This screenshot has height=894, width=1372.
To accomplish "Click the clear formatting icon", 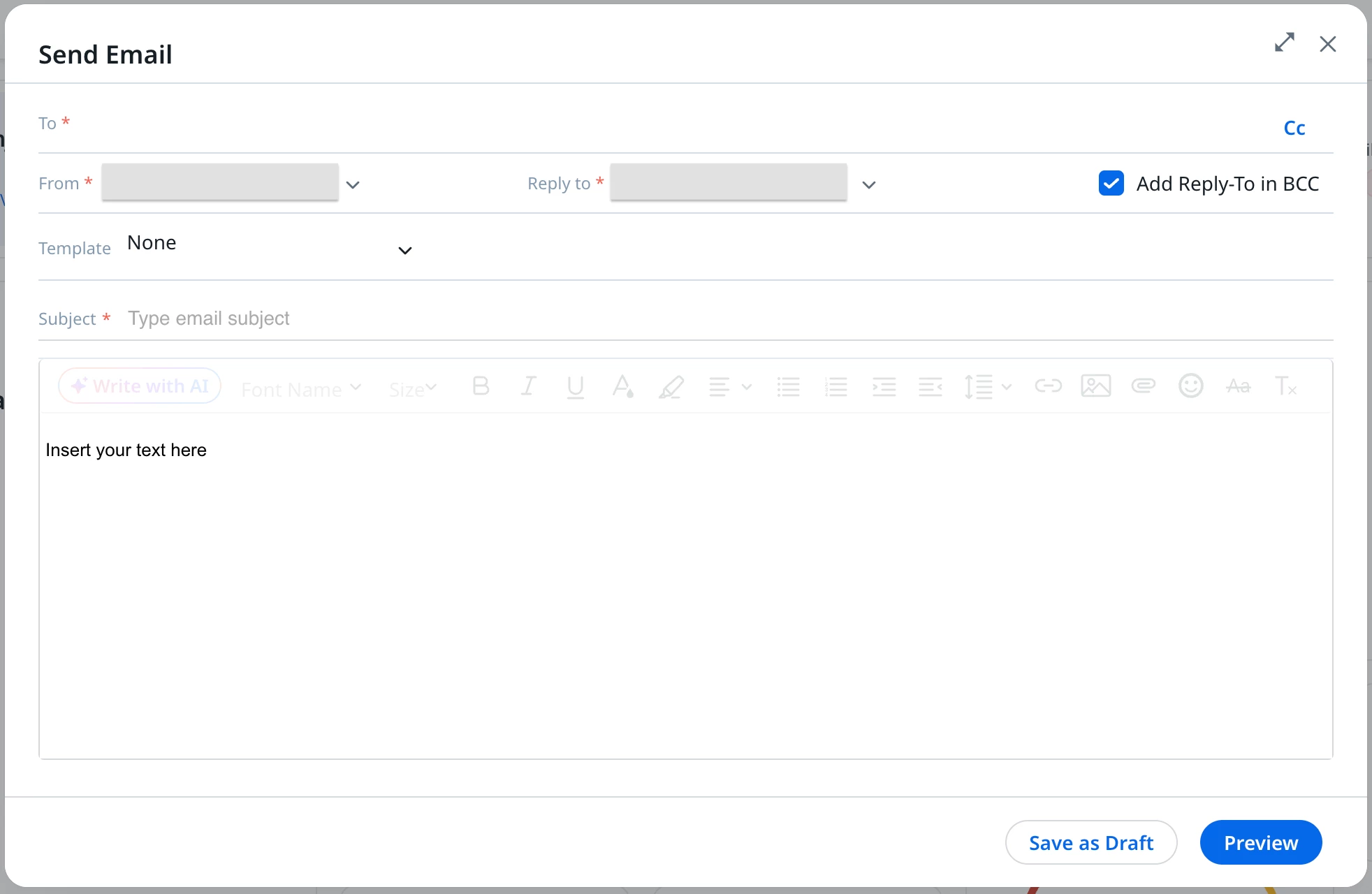I will pyautogui.click(x=1285, y=386).
